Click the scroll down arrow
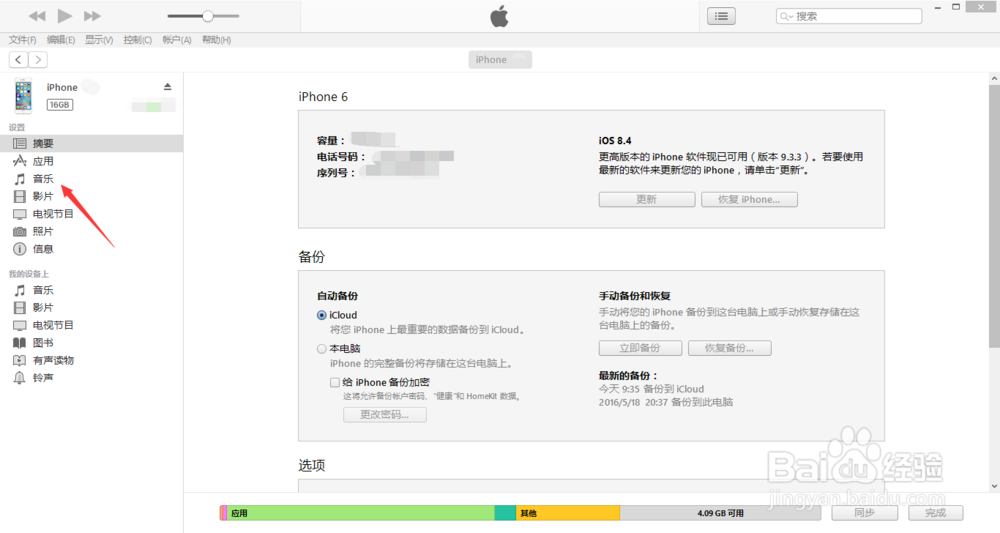 [994, 486]
